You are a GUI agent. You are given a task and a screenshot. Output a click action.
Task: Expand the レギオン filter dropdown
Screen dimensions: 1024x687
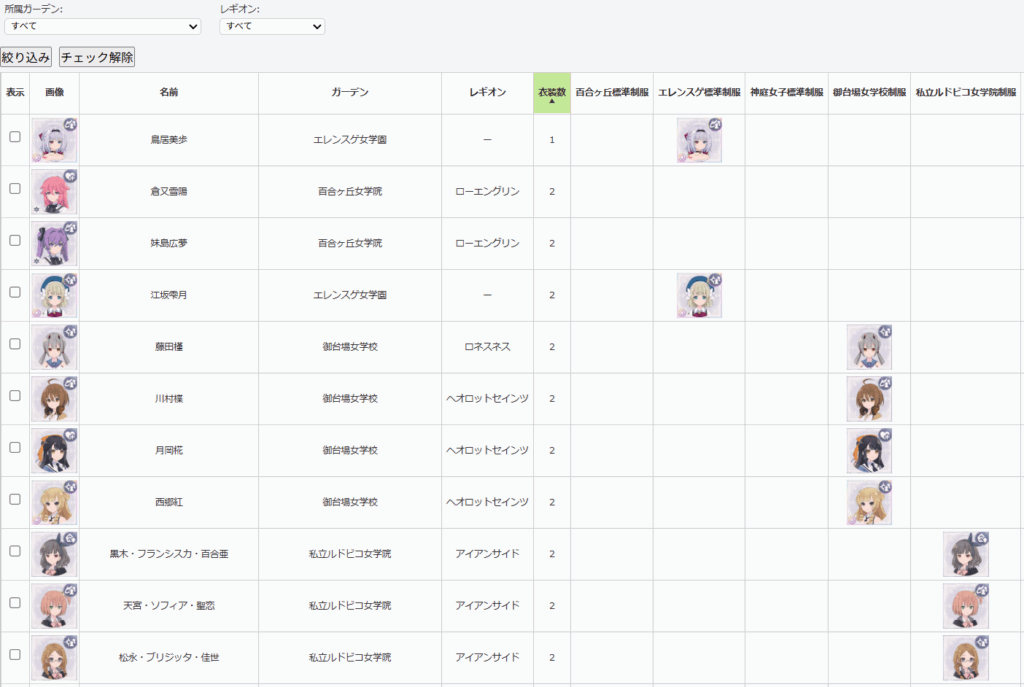[272, 26]
